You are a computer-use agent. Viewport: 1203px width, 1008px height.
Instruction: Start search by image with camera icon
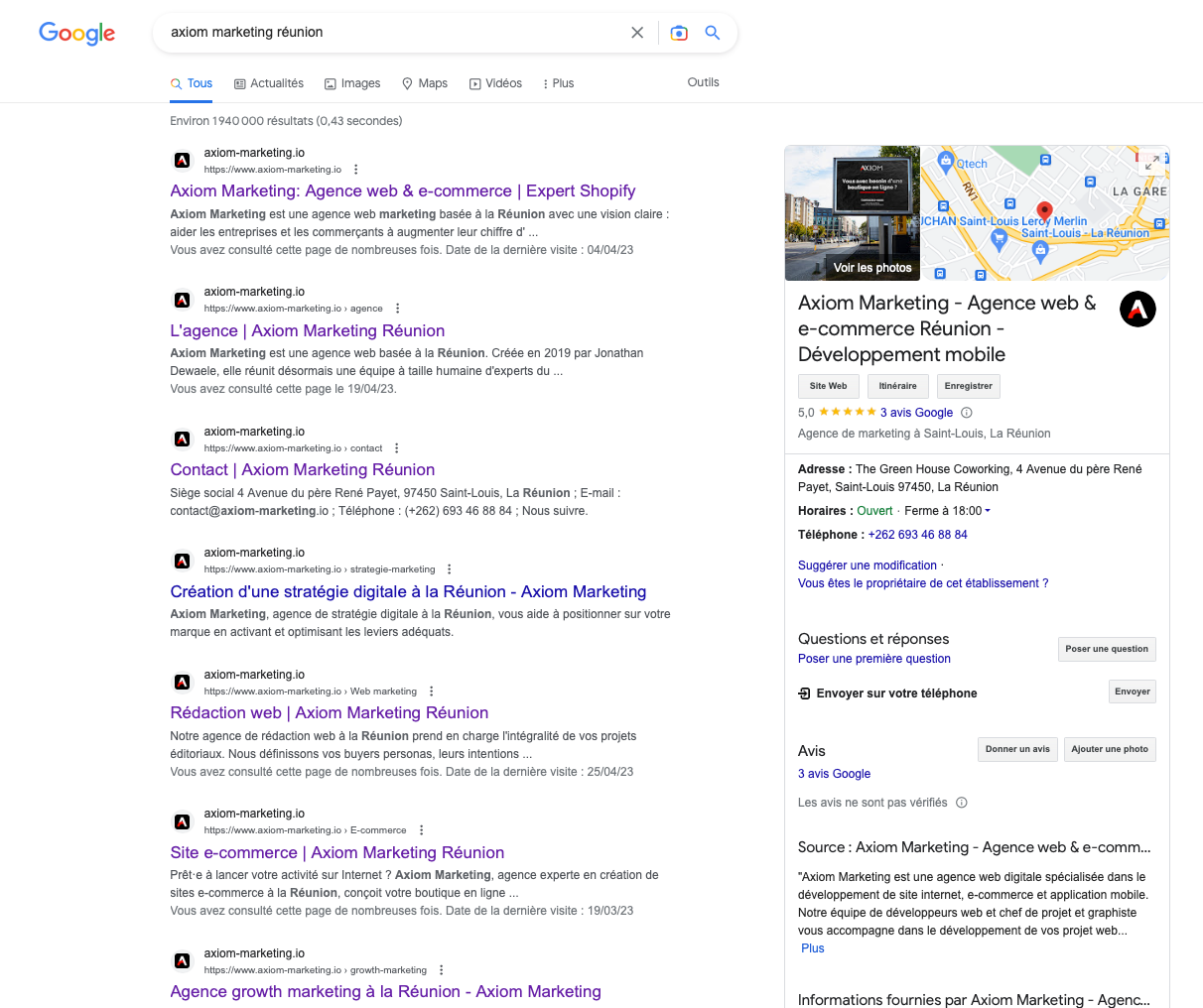point(679,33)
